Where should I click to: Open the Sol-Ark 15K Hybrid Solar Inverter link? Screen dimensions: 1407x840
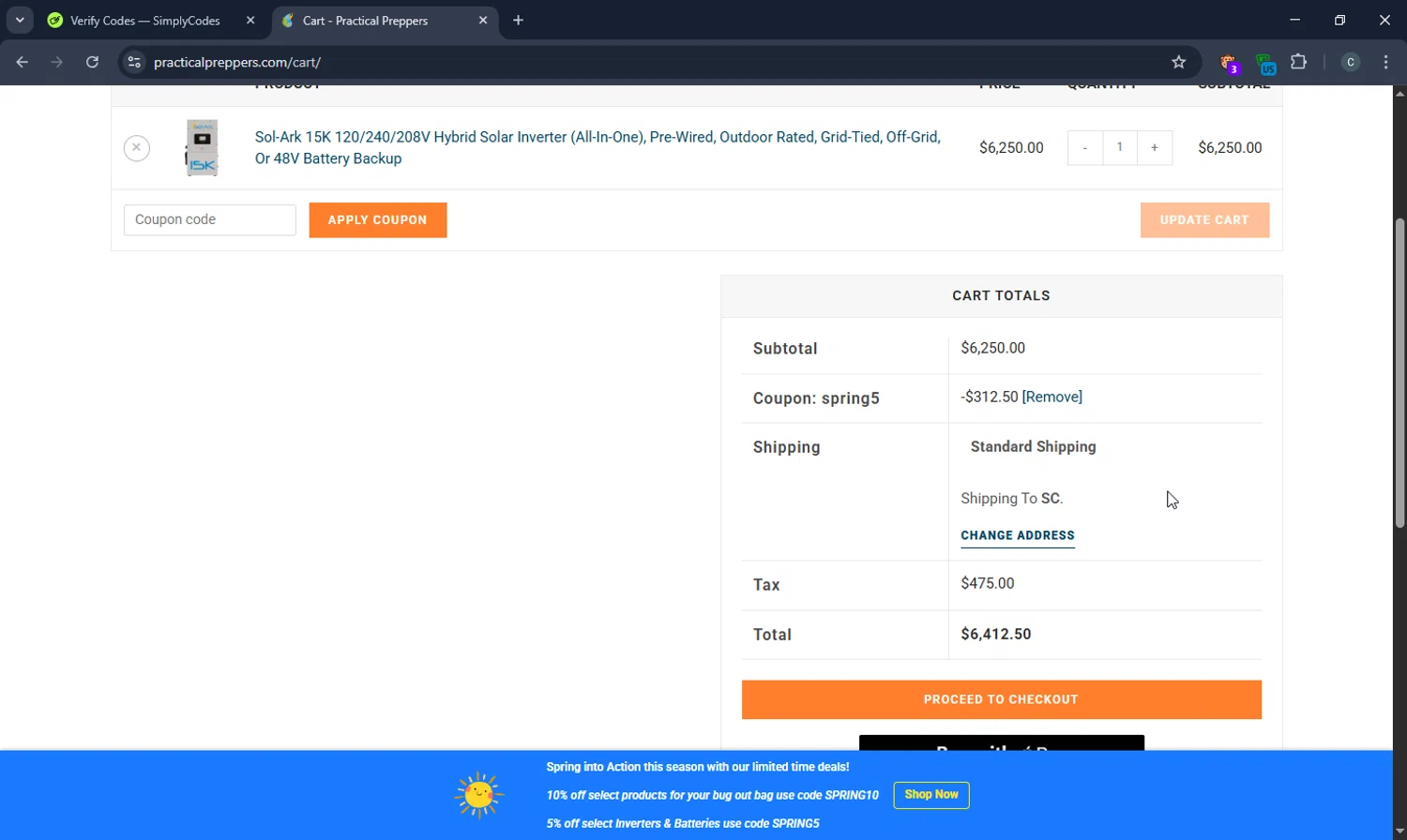598,147
